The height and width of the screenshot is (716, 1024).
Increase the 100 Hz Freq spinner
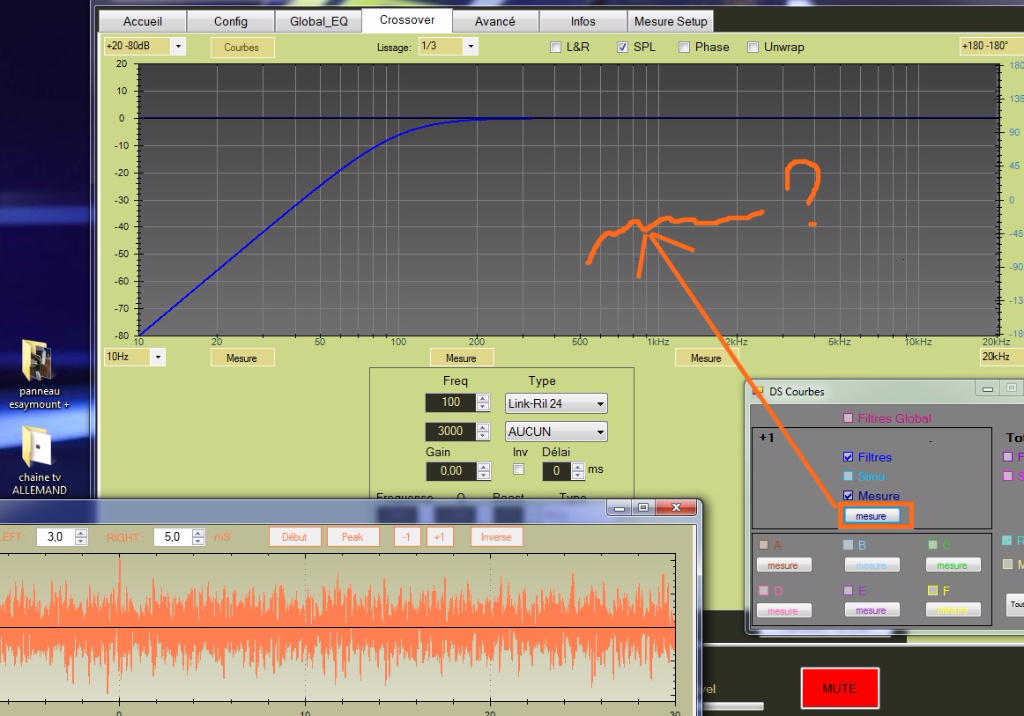(483, 399)
